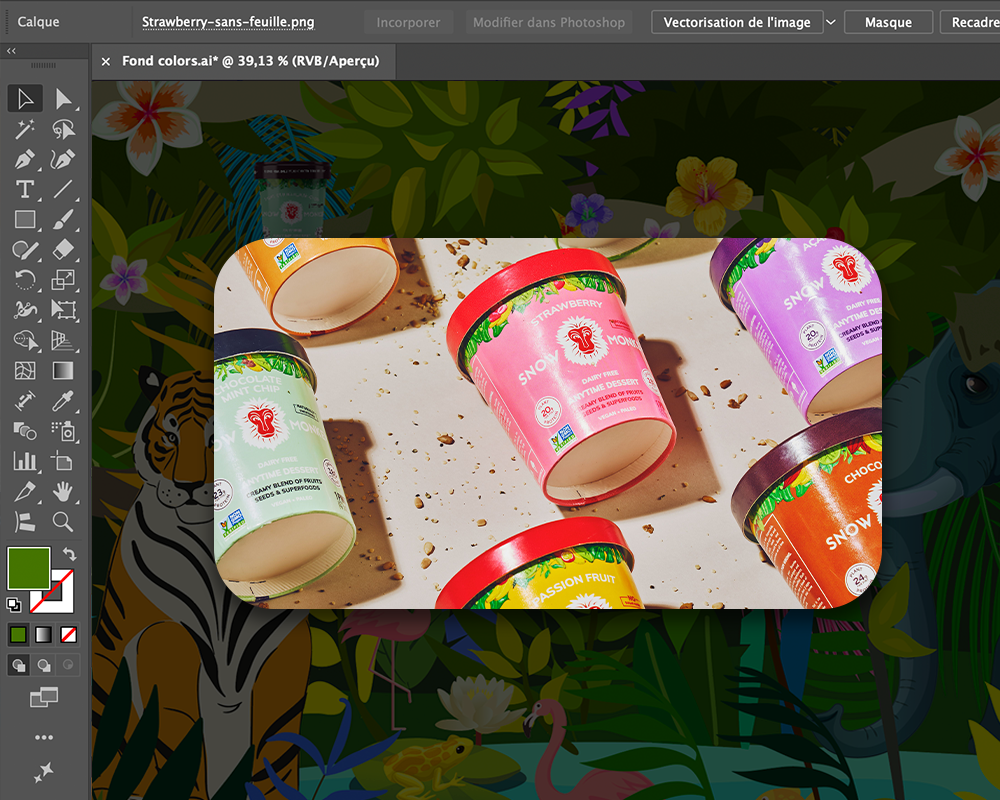Image resolution: width=1000 pixels, height=800 pixels.
Task: Select the Blend tool
Action: [25, 431]
